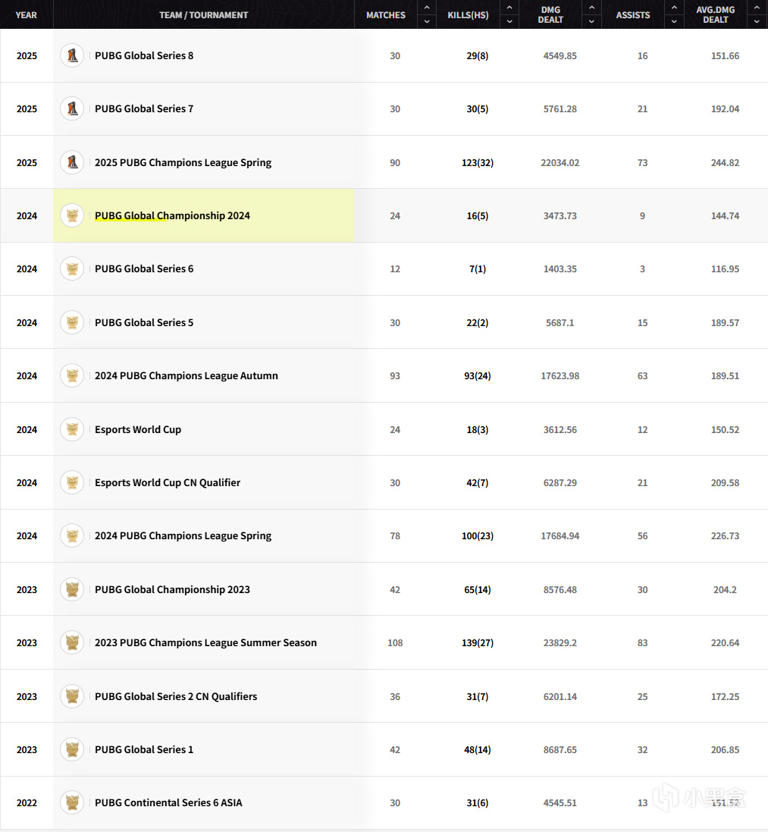The height and width of the screenshot is (832, 768).
Task: Sort Matches column ascending with up arrow
Action: (427, 8)
